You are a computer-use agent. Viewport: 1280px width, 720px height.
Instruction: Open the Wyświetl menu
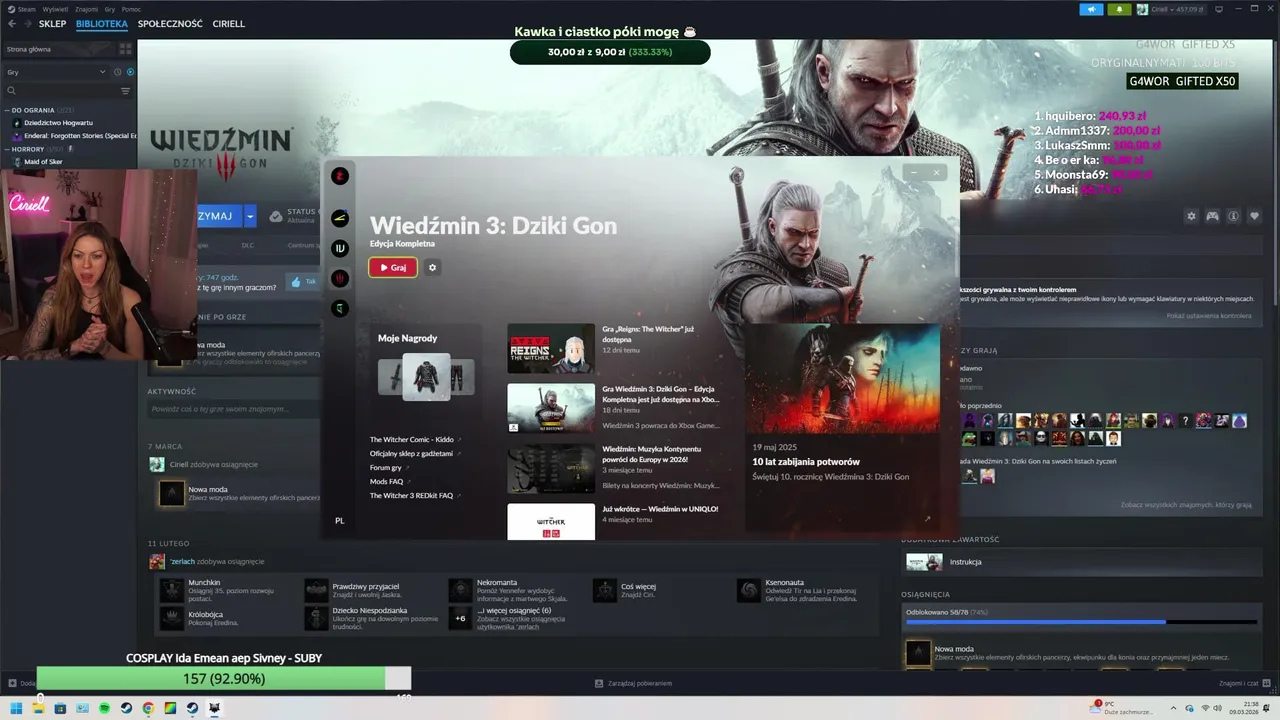[55, 9]
